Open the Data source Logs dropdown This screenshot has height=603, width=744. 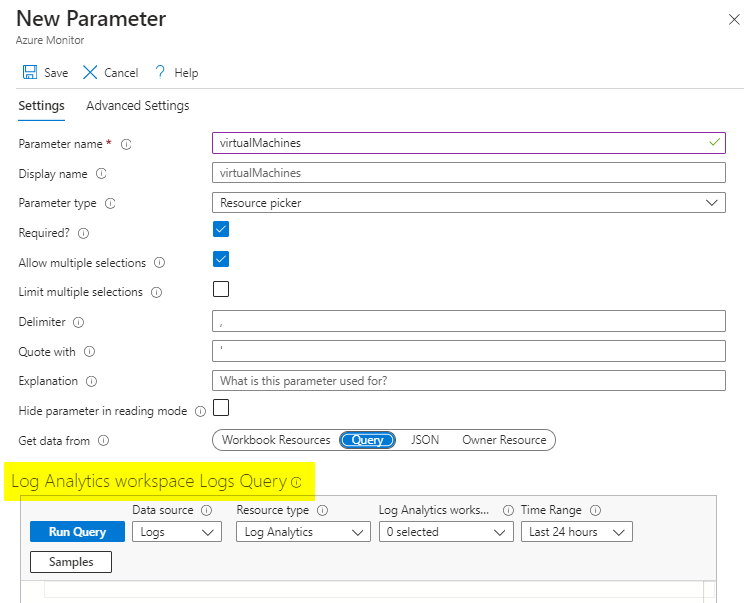[x=177, y=532]
